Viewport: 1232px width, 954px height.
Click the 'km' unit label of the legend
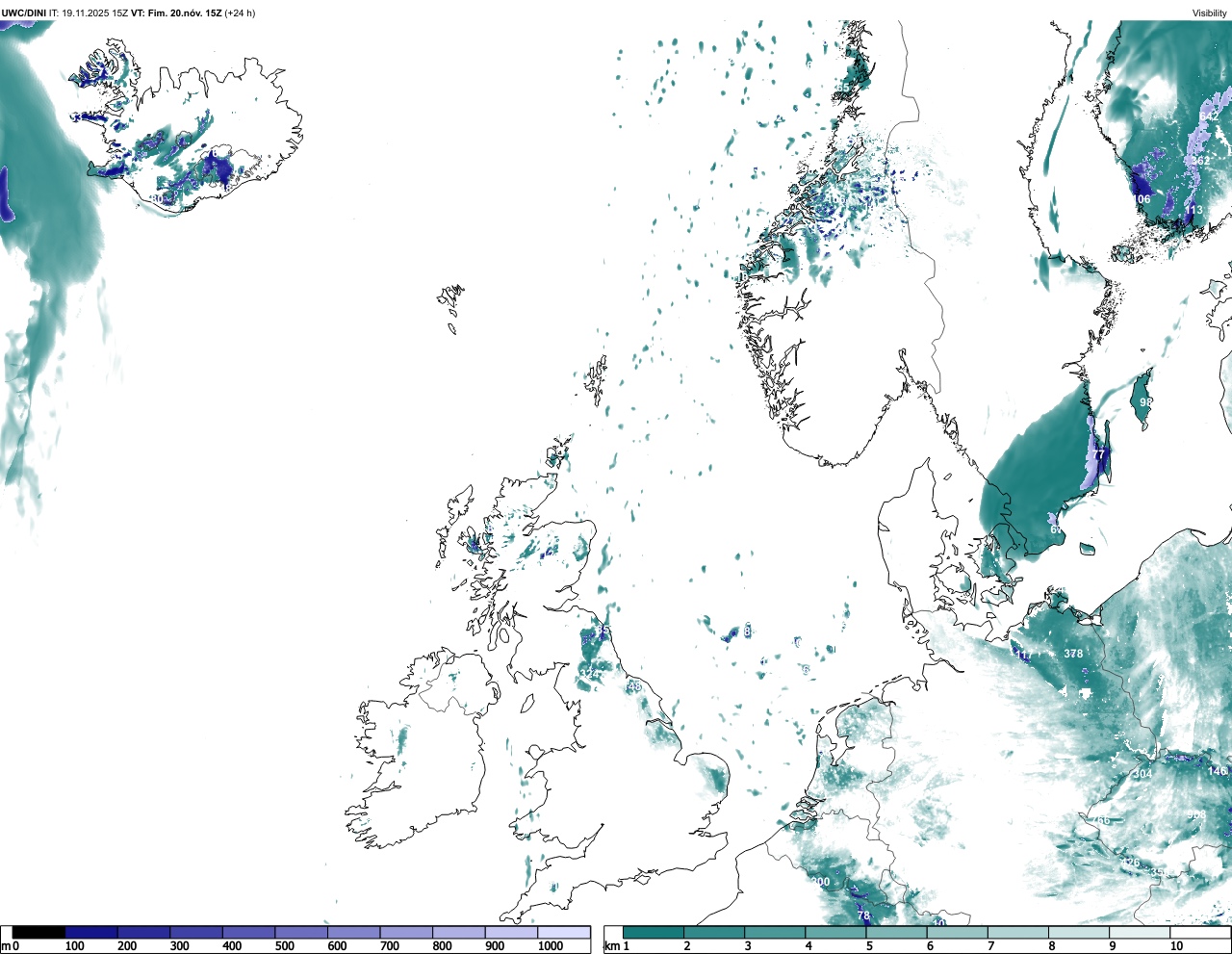611,946
